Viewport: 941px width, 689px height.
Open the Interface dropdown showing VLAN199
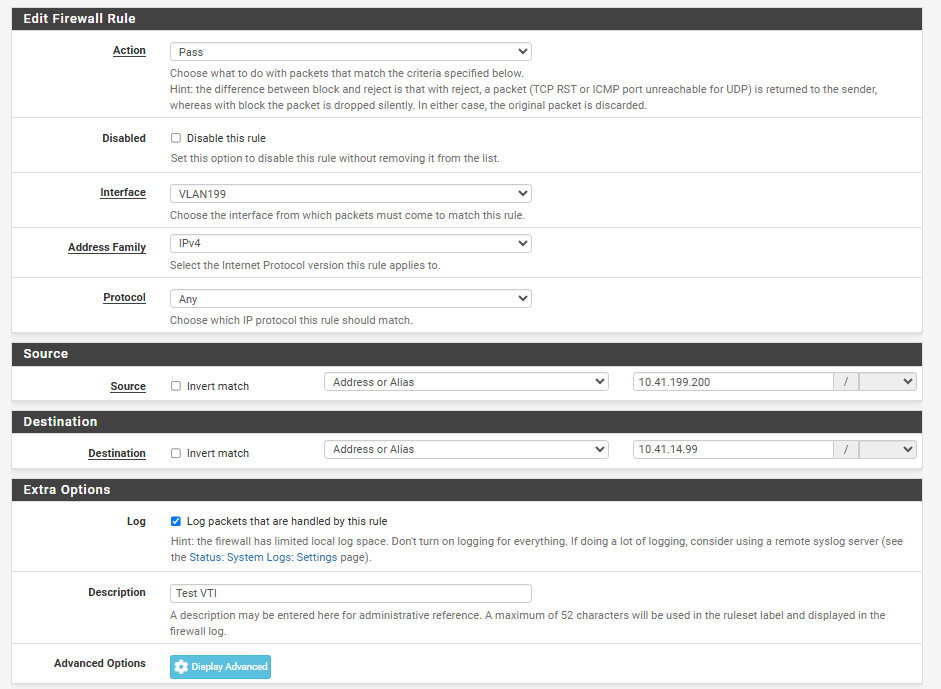[x=350, y=194]
